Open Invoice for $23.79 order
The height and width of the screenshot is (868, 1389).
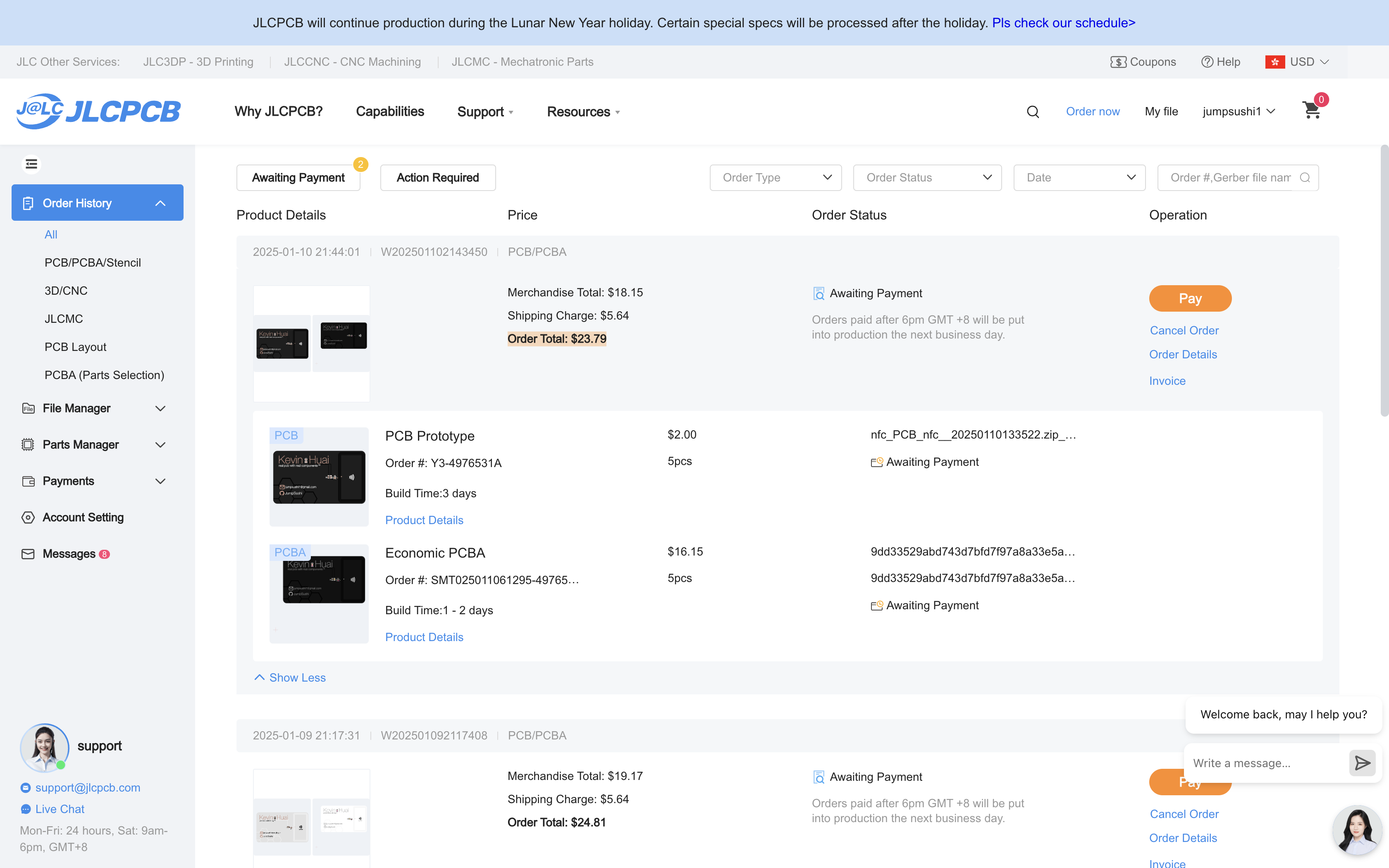[x=1167, y=381]
